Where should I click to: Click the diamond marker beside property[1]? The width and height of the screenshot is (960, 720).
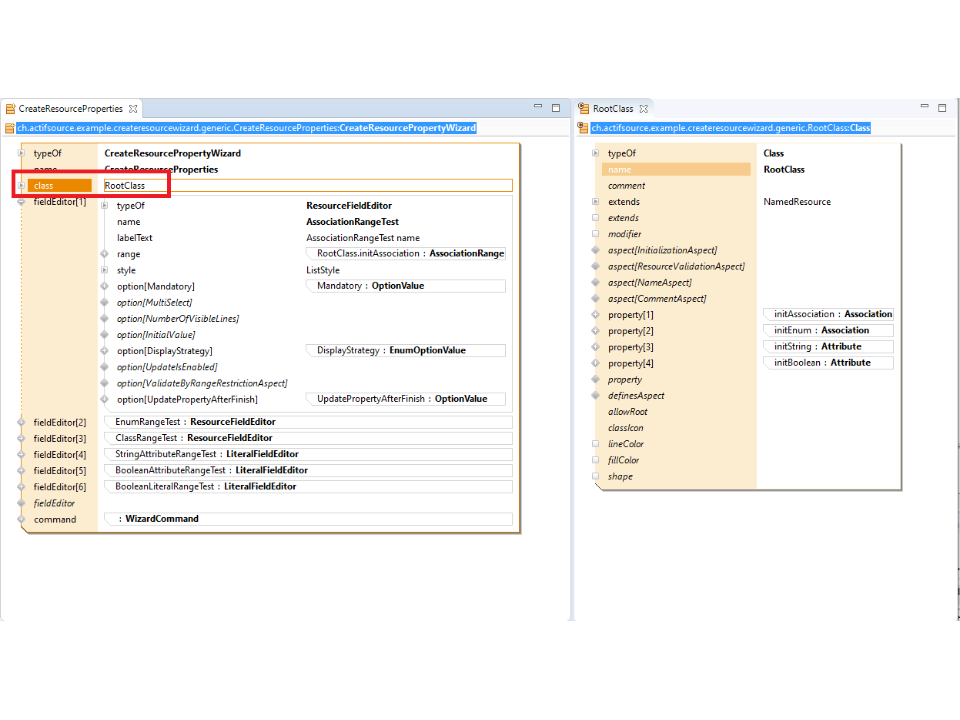[596, 315]
